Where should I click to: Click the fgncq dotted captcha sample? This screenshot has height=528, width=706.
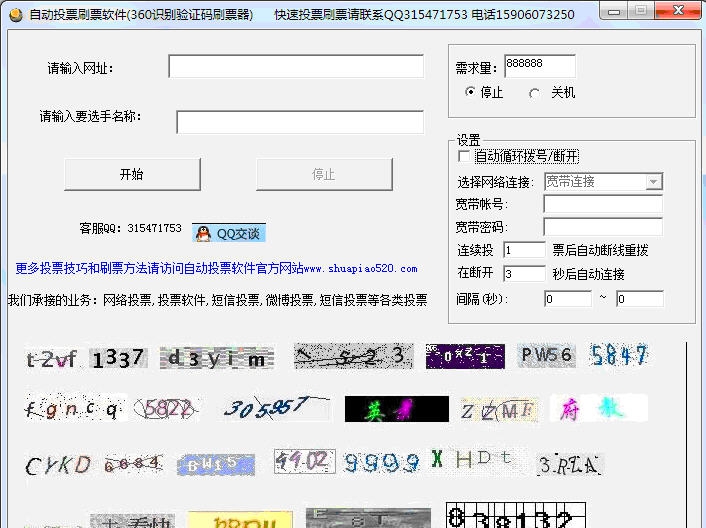coord(75,408)
